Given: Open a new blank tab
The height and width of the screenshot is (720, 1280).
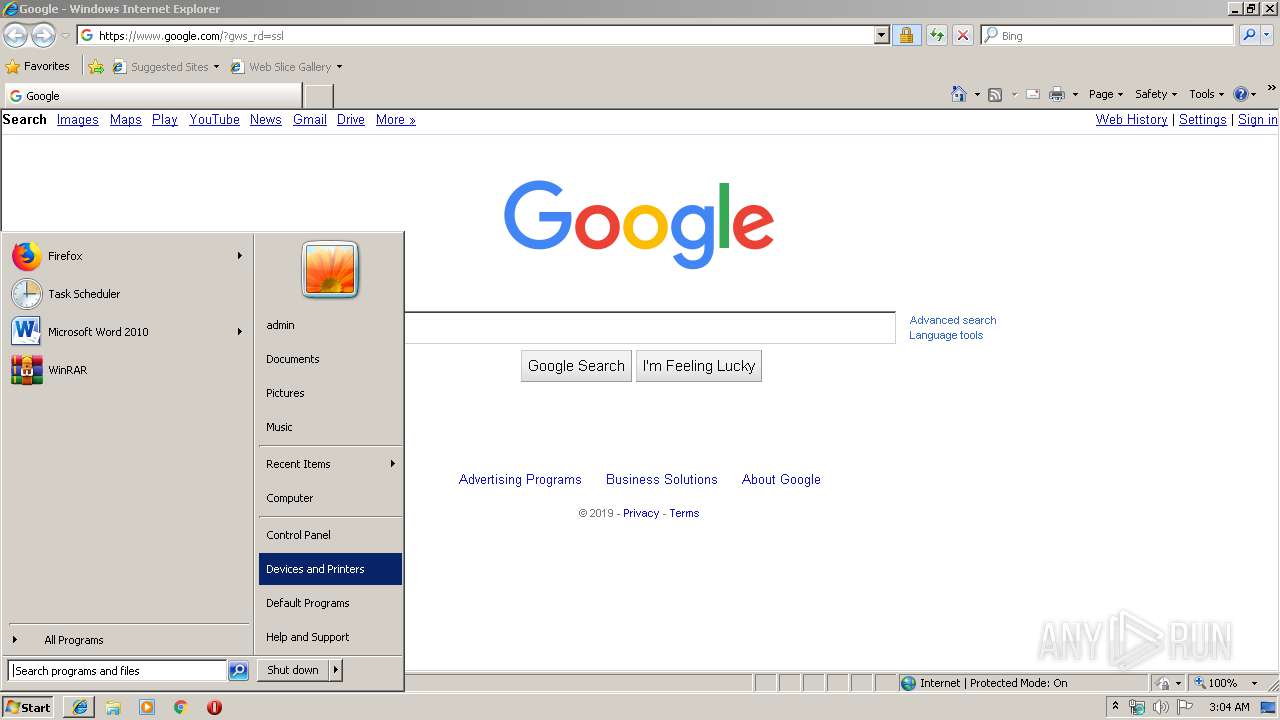Looking at the screenshot, I should (318, 96).
